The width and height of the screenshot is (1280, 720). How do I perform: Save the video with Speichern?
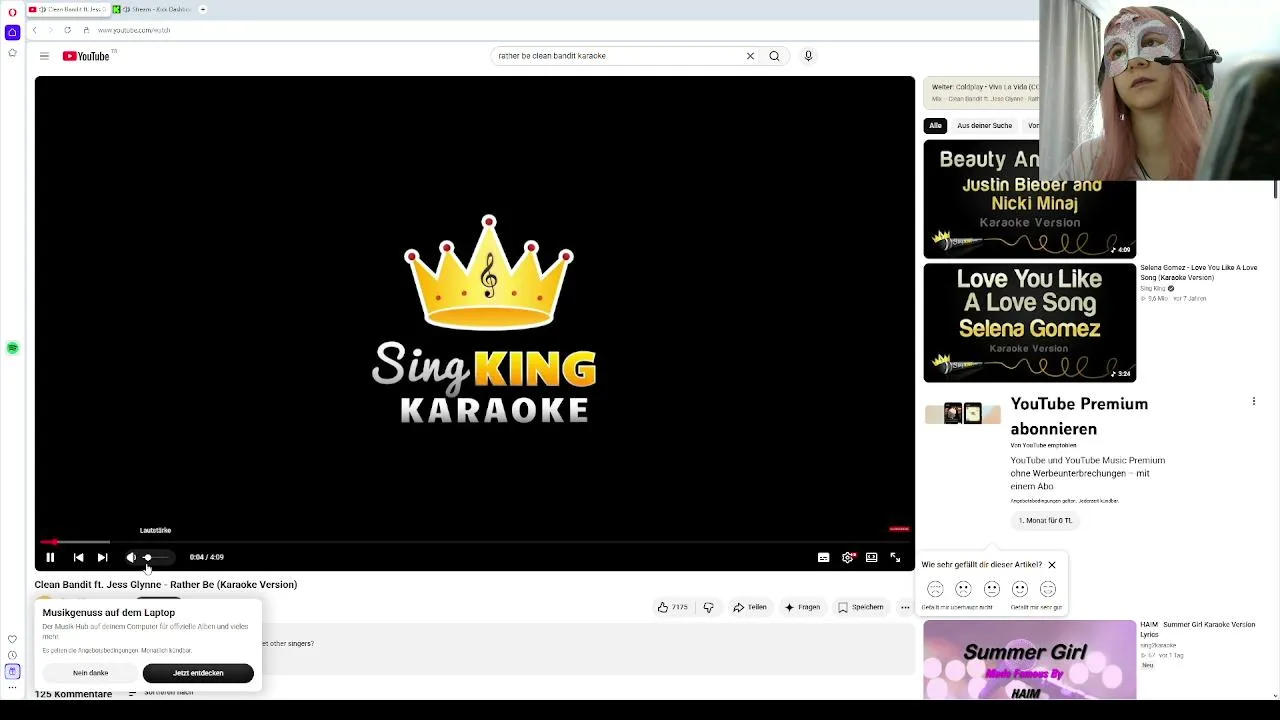point(861,607)
